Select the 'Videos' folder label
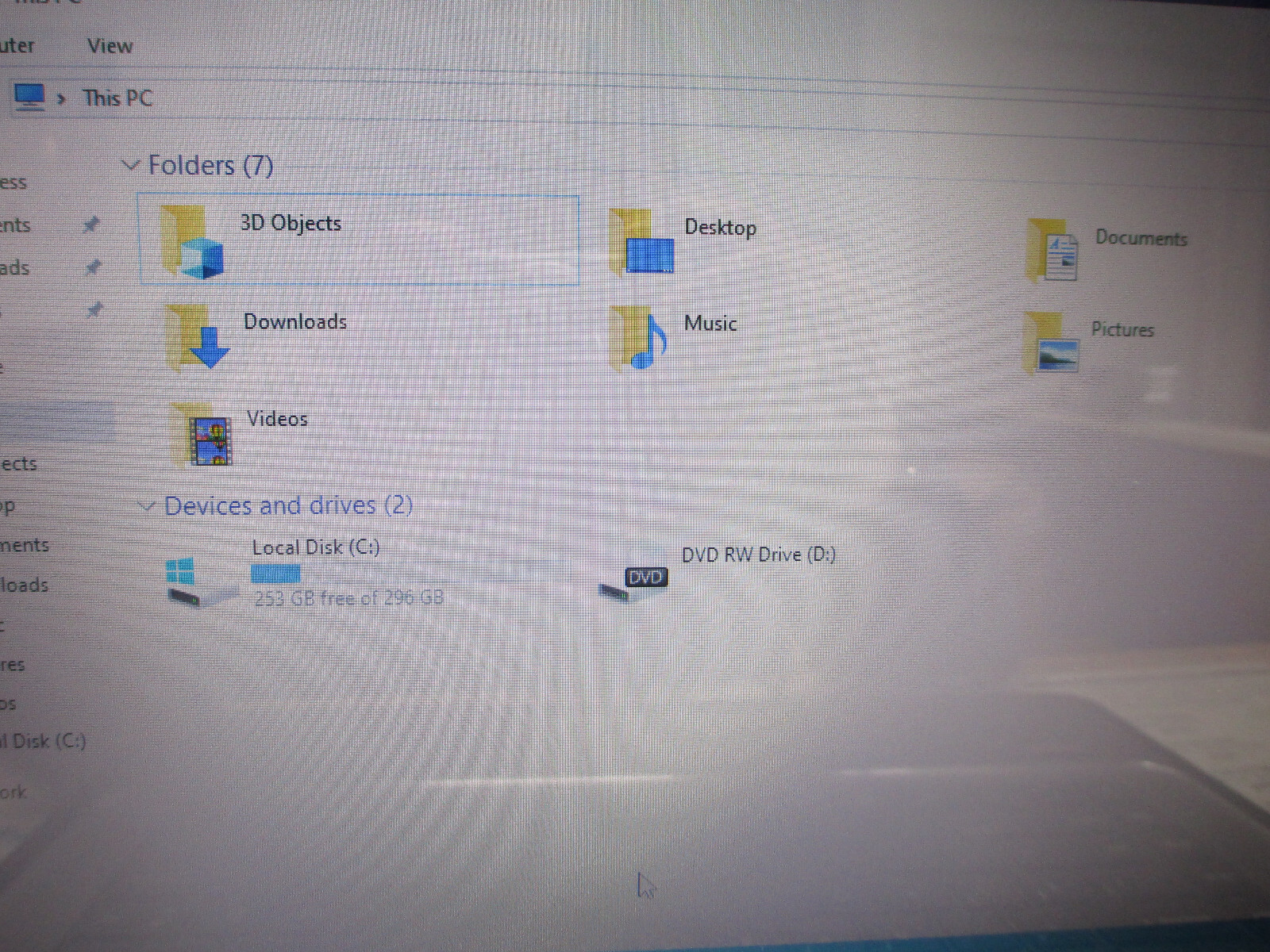 [x=277, y=418]
